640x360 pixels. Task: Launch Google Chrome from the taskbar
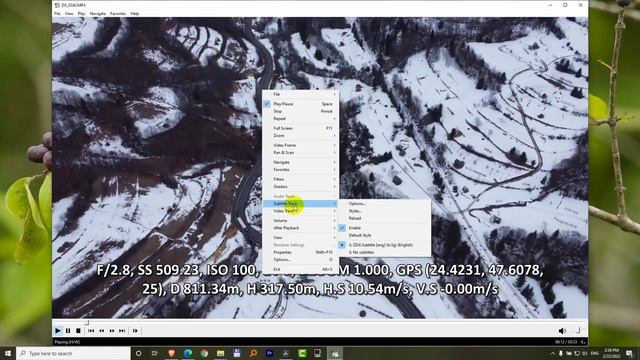[204, 353]
